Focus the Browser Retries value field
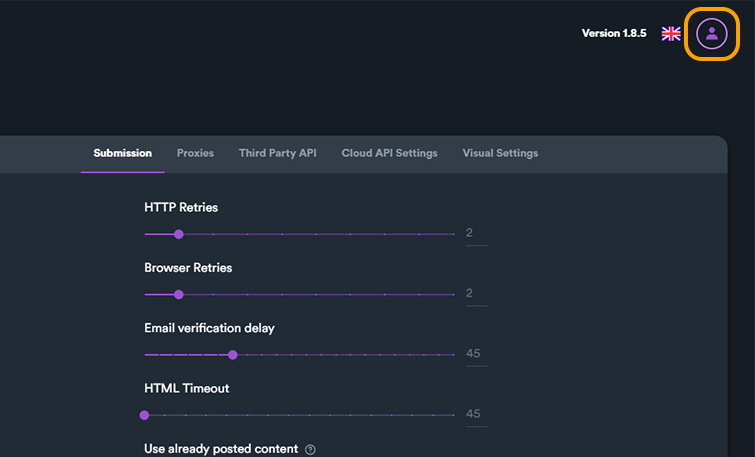This screenshot has width=755, height=457. pos(475,294)
